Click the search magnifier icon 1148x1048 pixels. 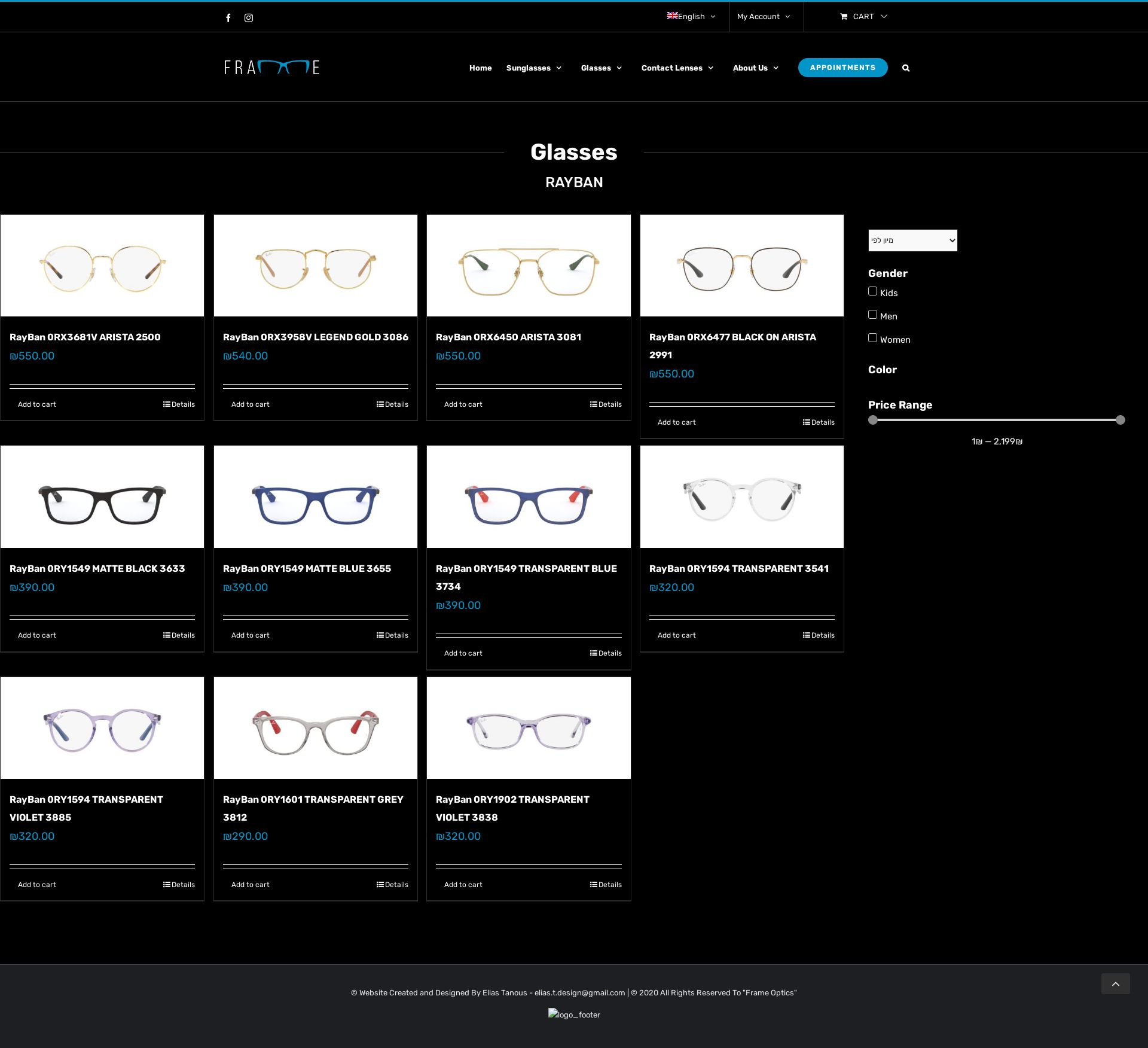click(x=906, y=68)
